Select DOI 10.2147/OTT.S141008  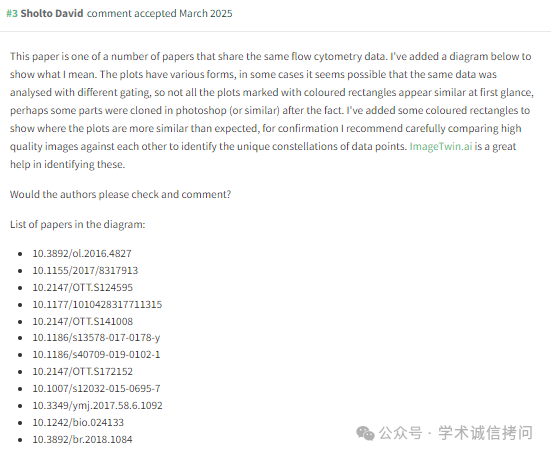[x=83, y=321]
